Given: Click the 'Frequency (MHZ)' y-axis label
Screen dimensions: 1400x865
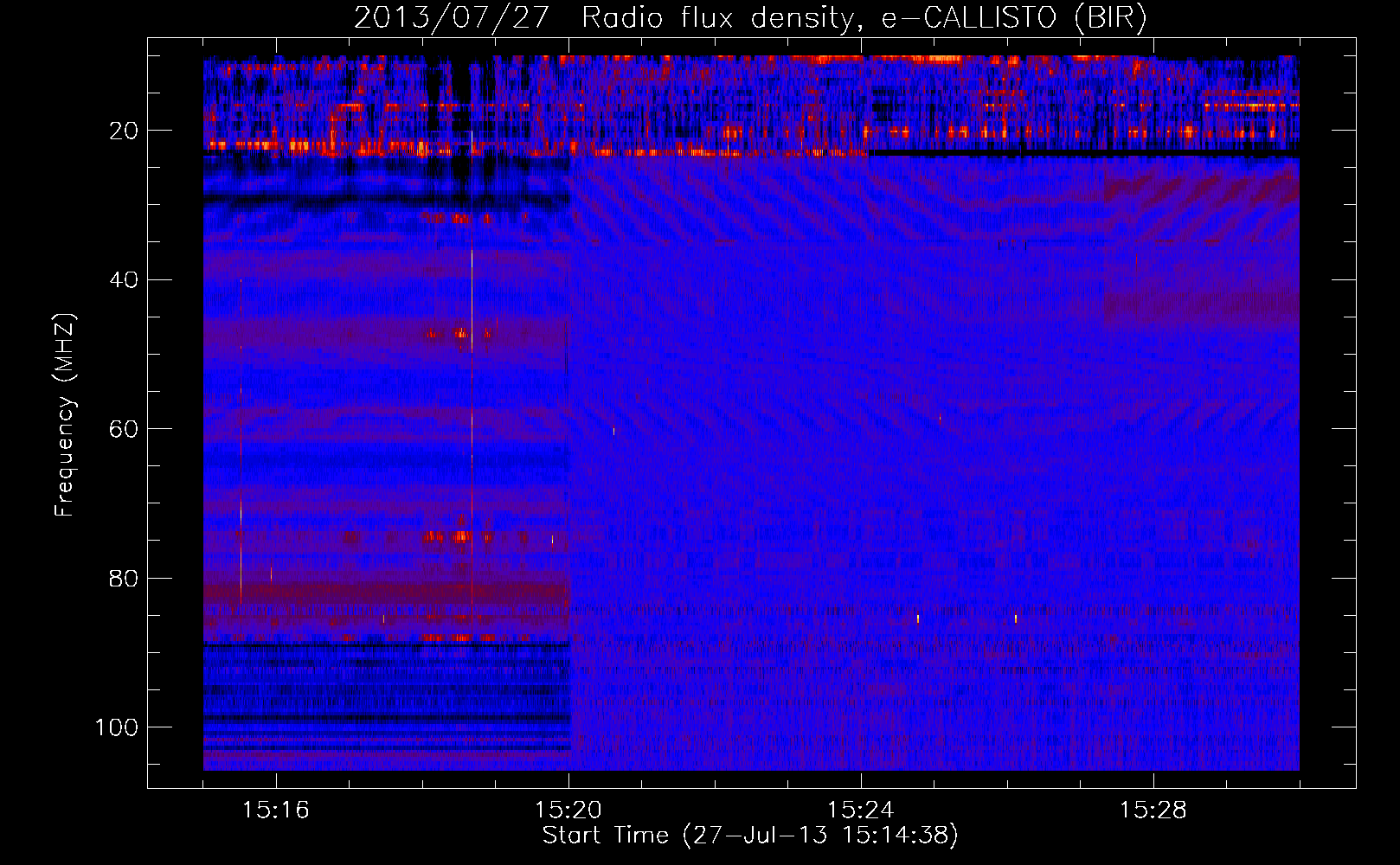Looking at the screenshot, I should coord(66,415).
